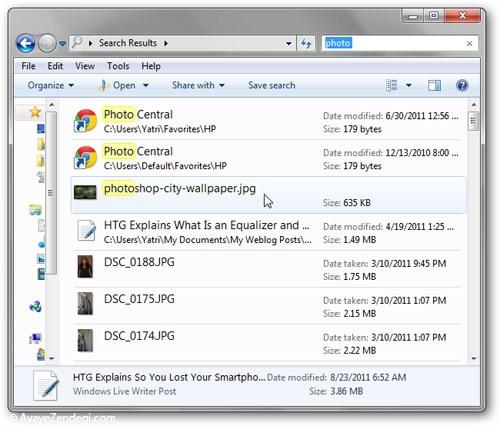Viewport: 500px width, 426px height.
Task: Click the results list scrollbar down arrow
Action: [474, 359]
